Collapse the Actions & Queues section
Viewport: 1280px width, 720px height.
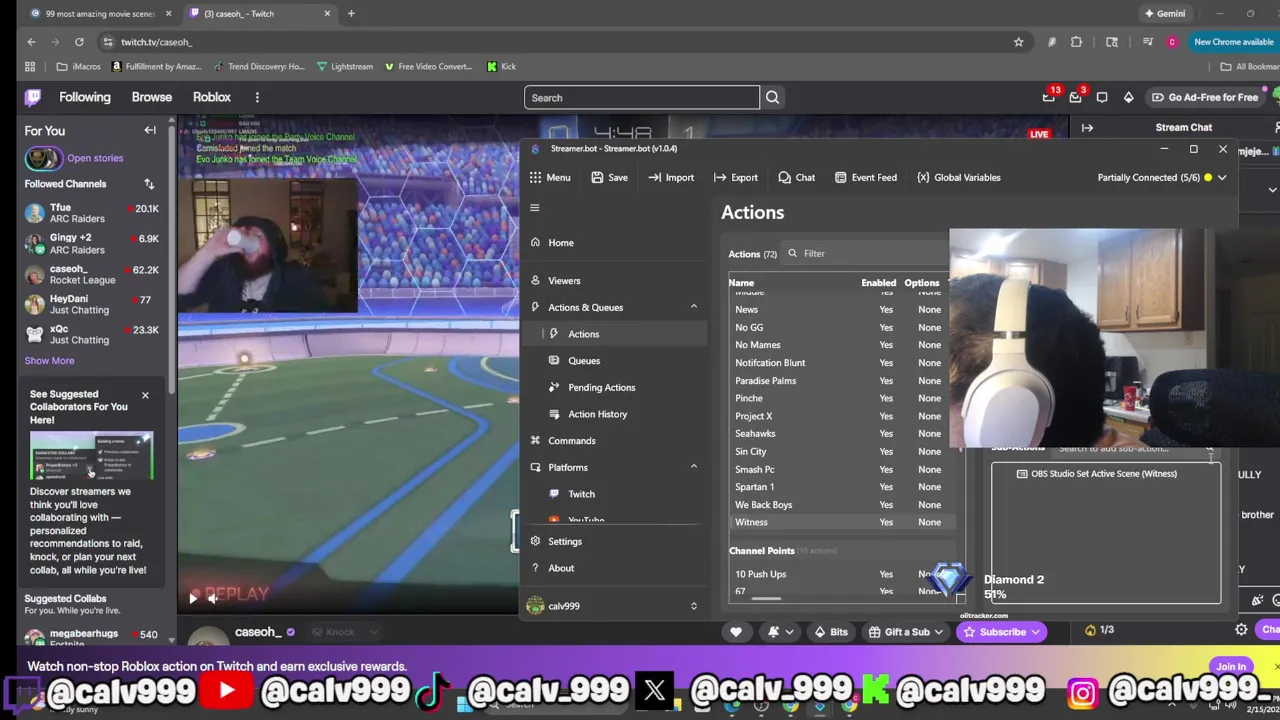pyautogui.click(x=693, y=307)
